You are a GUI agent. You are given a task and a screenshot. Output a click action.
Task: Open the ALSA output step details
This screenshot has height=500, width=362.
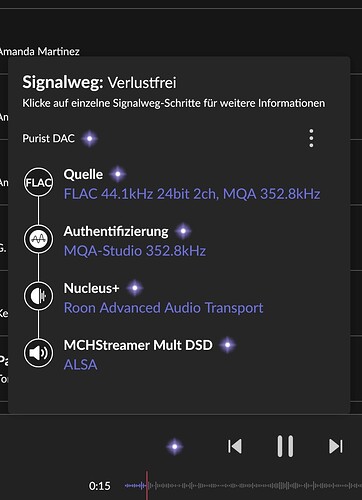click(x=80, y=365)
